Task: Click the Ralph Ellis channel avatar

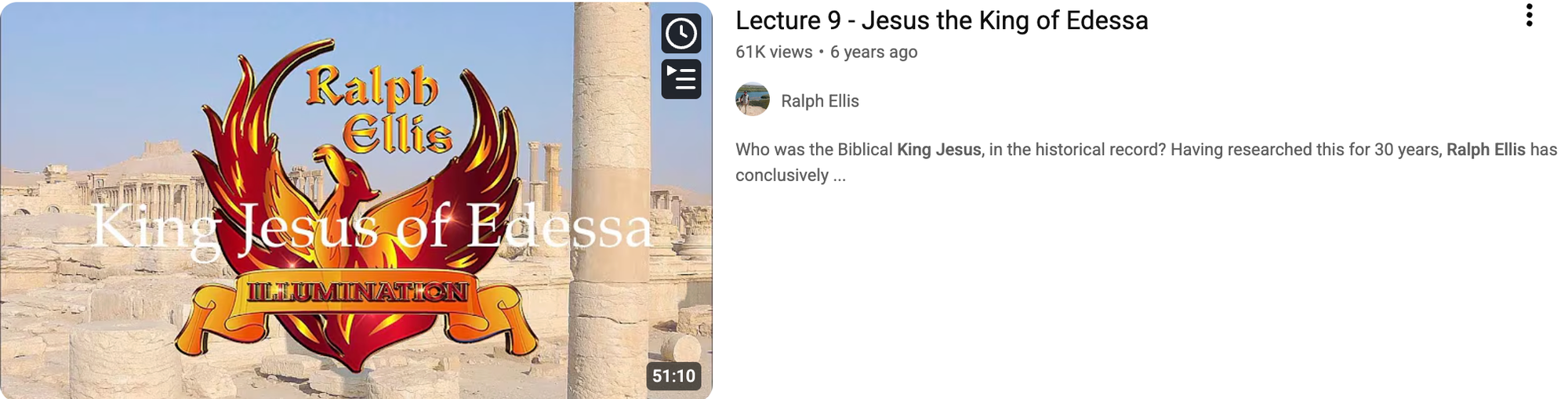Action: pos(753,100)
